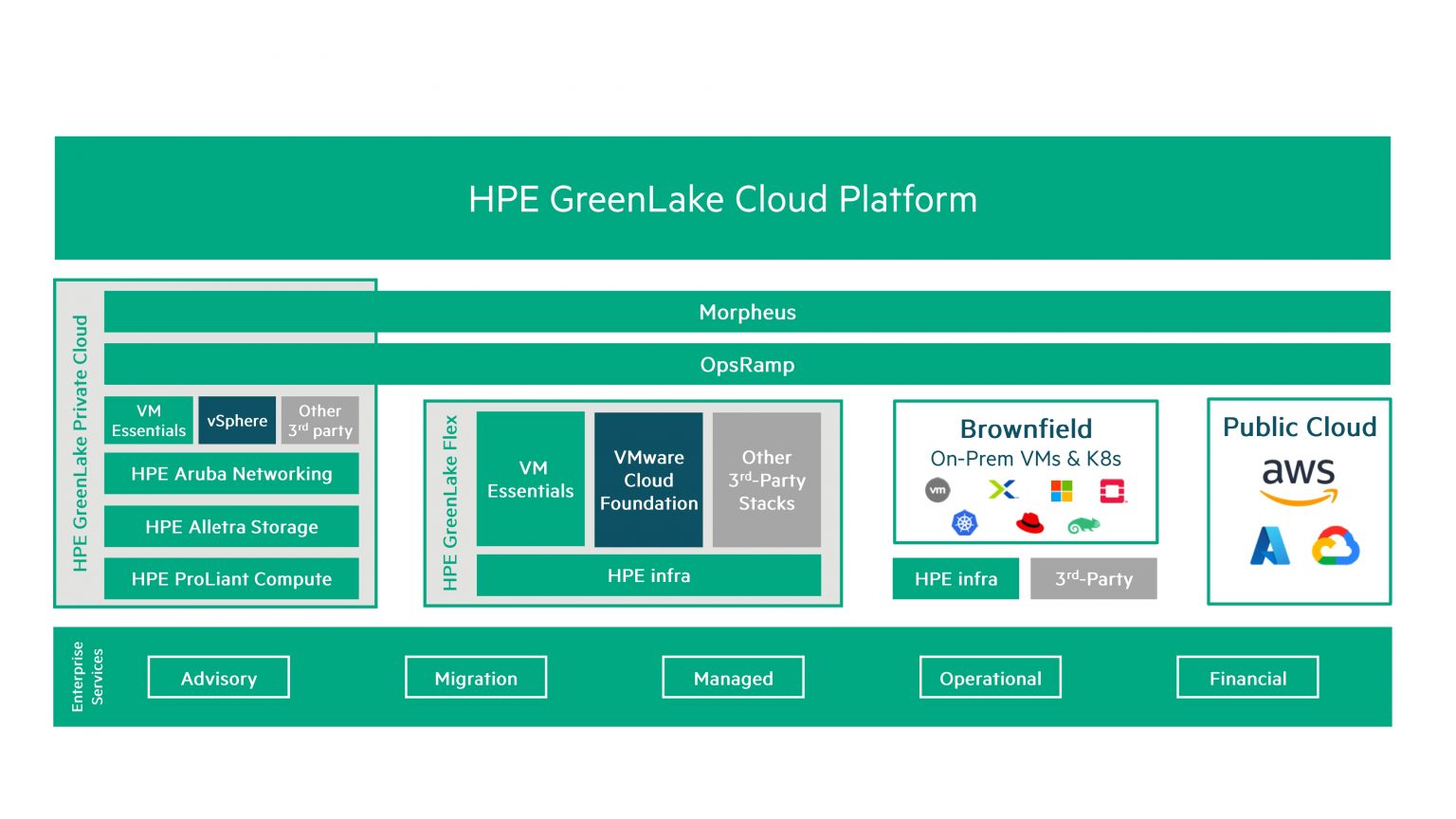Select the SUSE chameleon icon
Image resolution: width=1456 pixels, height=819 pixels.
coord(1083,522)
